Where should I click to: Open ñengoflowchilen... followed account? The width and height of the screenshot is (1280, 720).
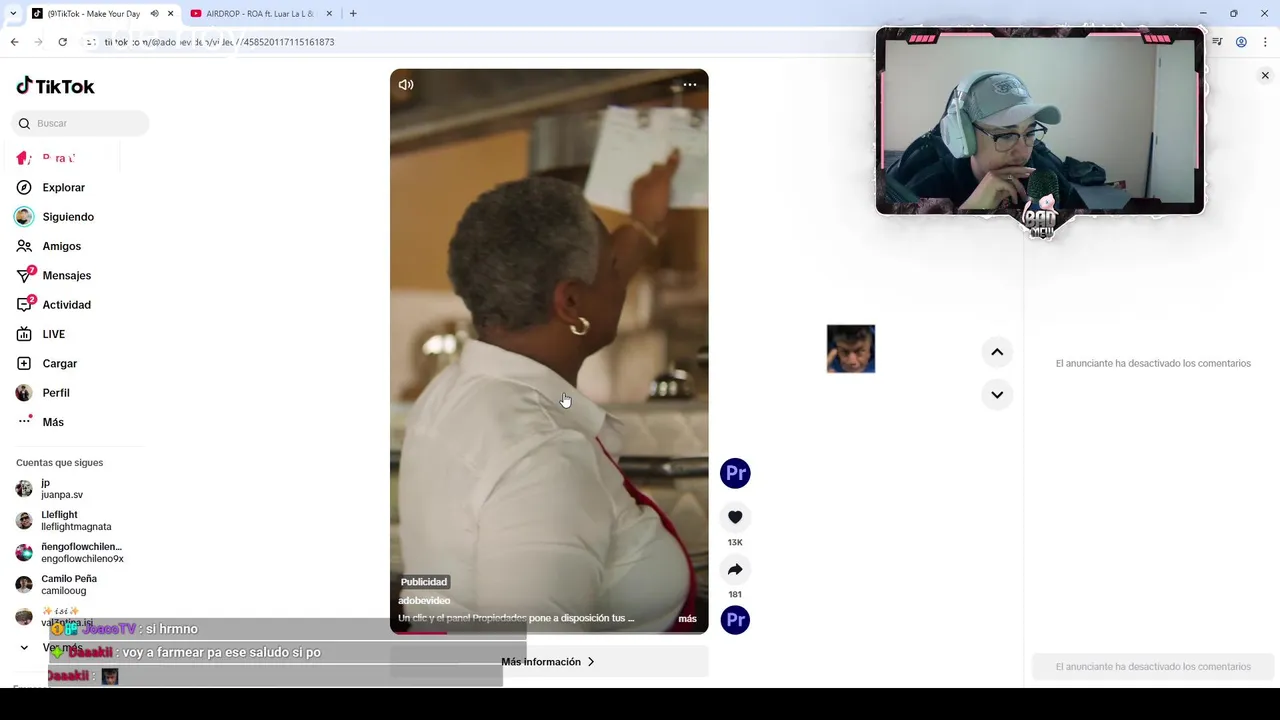(80, 553)
